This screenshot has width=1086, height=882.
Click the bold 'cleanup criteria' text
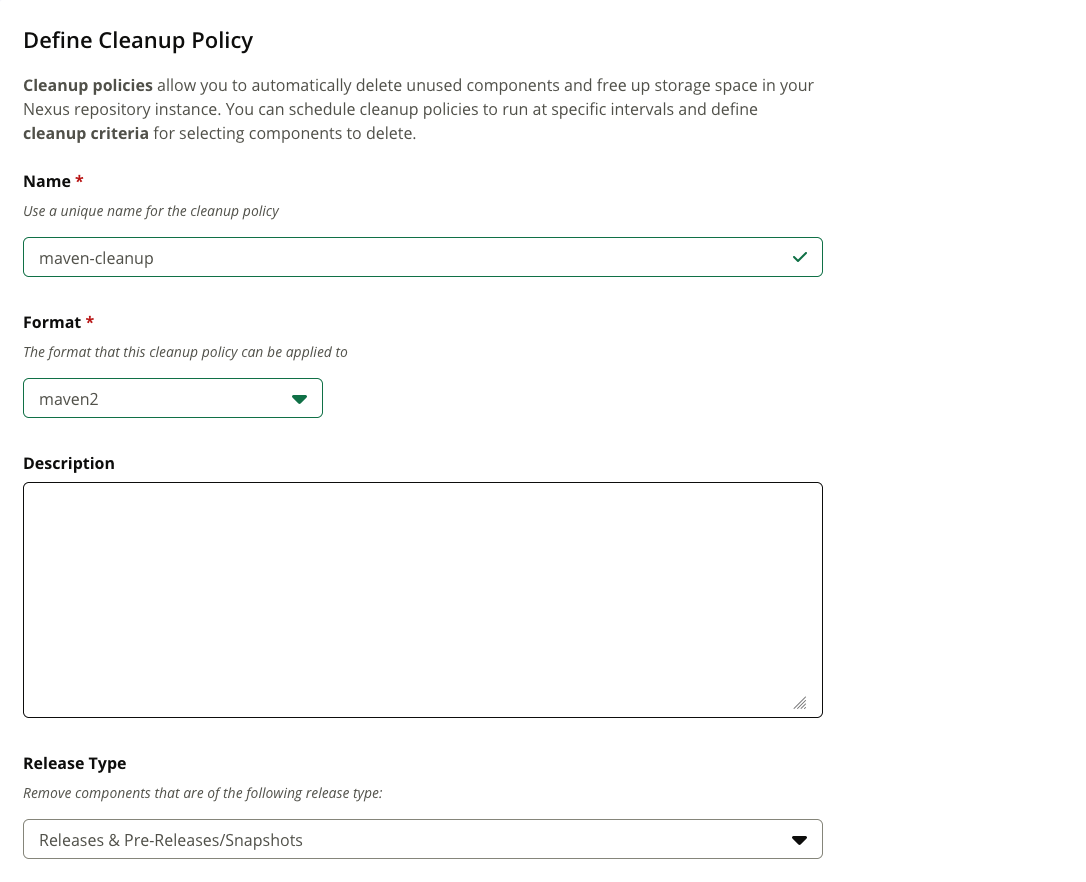point(86,133)
